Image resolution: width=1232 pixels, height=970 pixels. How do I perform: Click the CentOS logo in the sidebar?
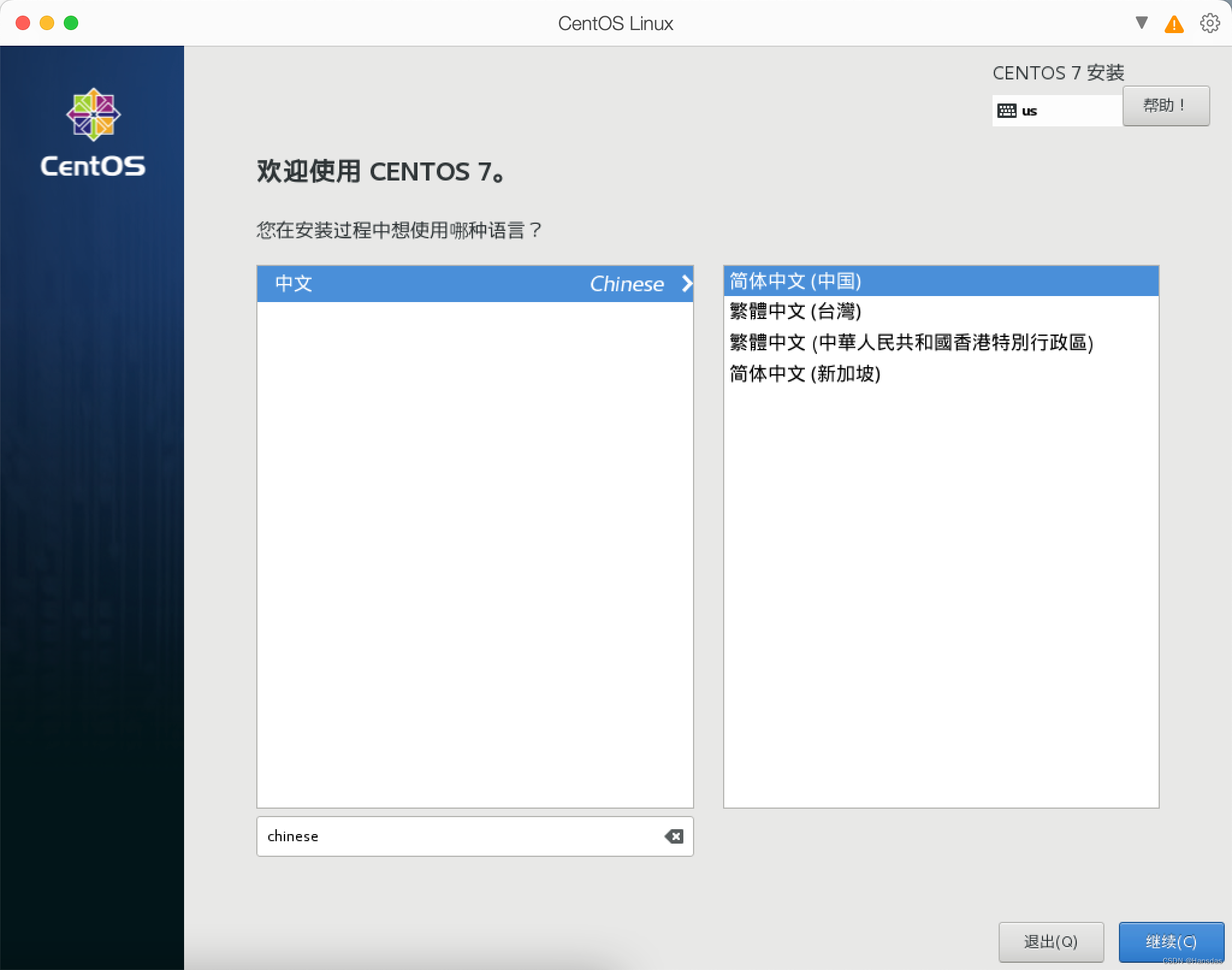[x=93, y=114]
